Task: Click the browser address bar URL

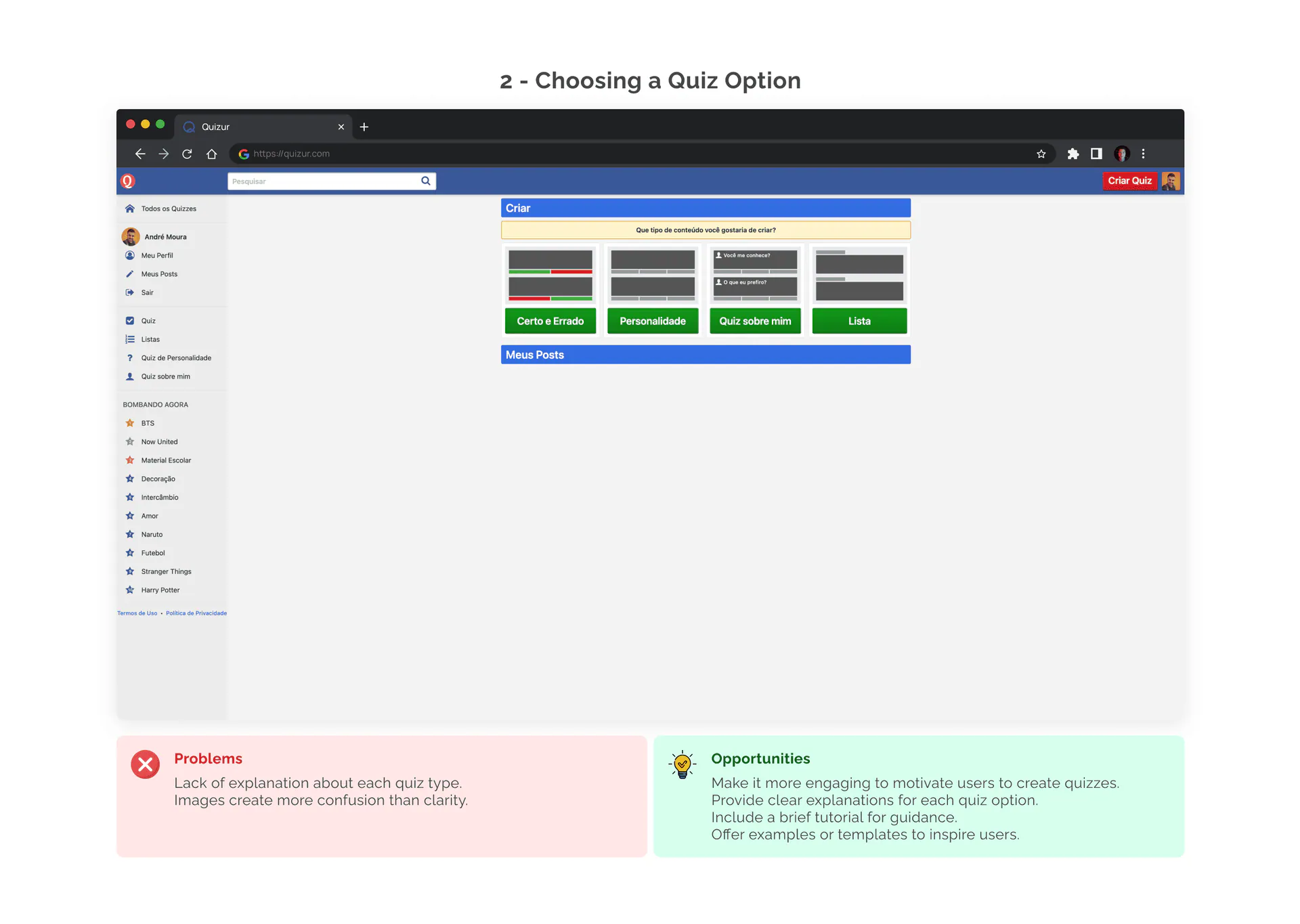Action: coord(292,154)
